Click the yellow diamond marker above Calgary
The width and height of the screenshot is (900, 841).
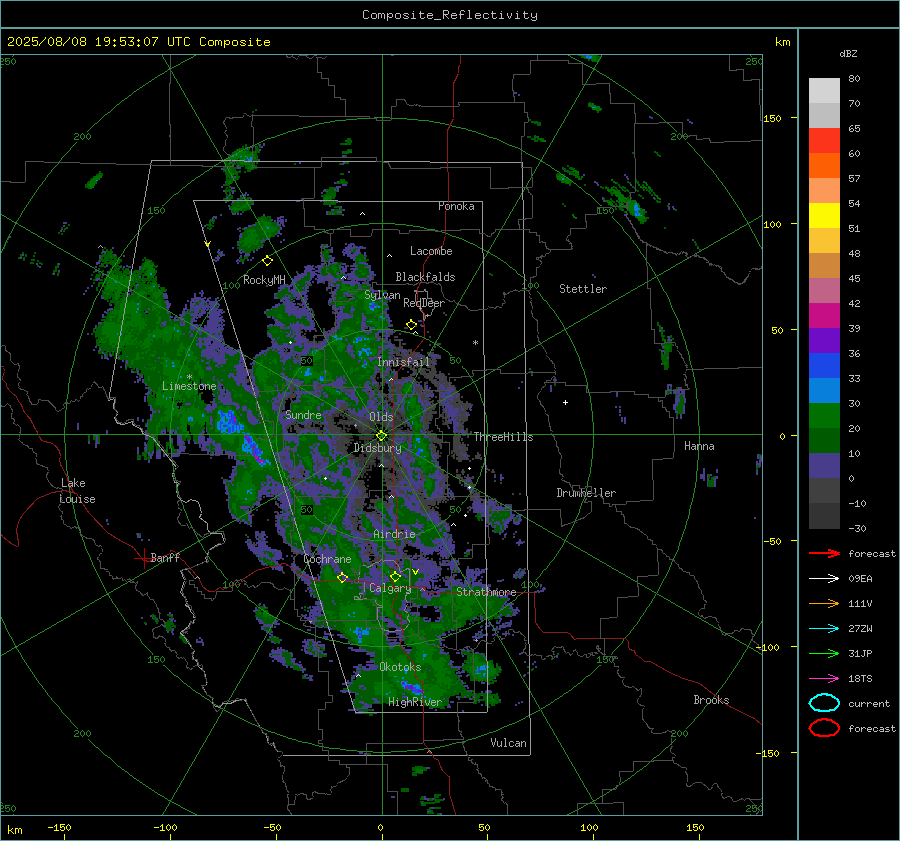point(395,576)
